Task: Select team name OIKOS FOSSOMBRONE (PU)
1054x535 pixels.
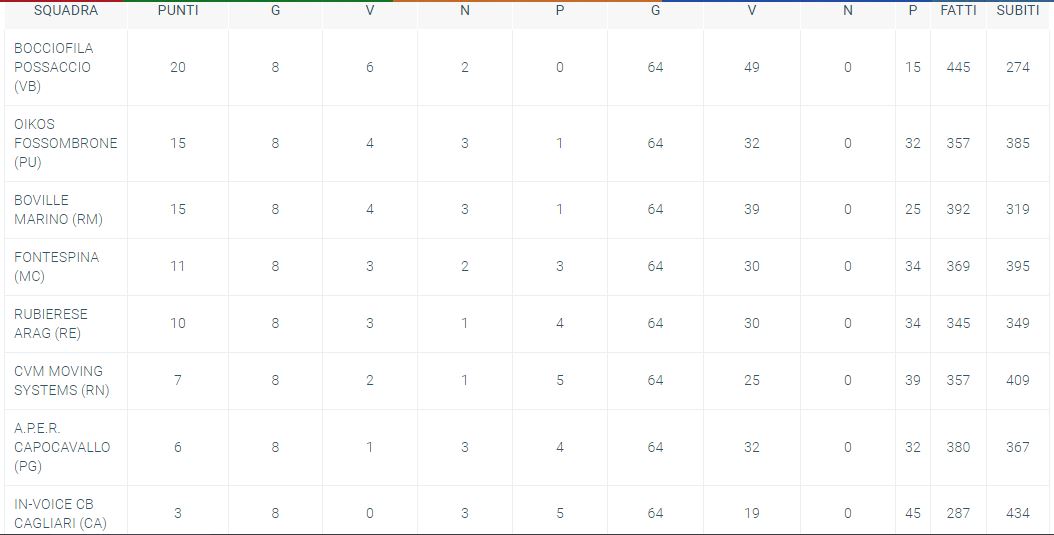Action: (x=65, y=143)
